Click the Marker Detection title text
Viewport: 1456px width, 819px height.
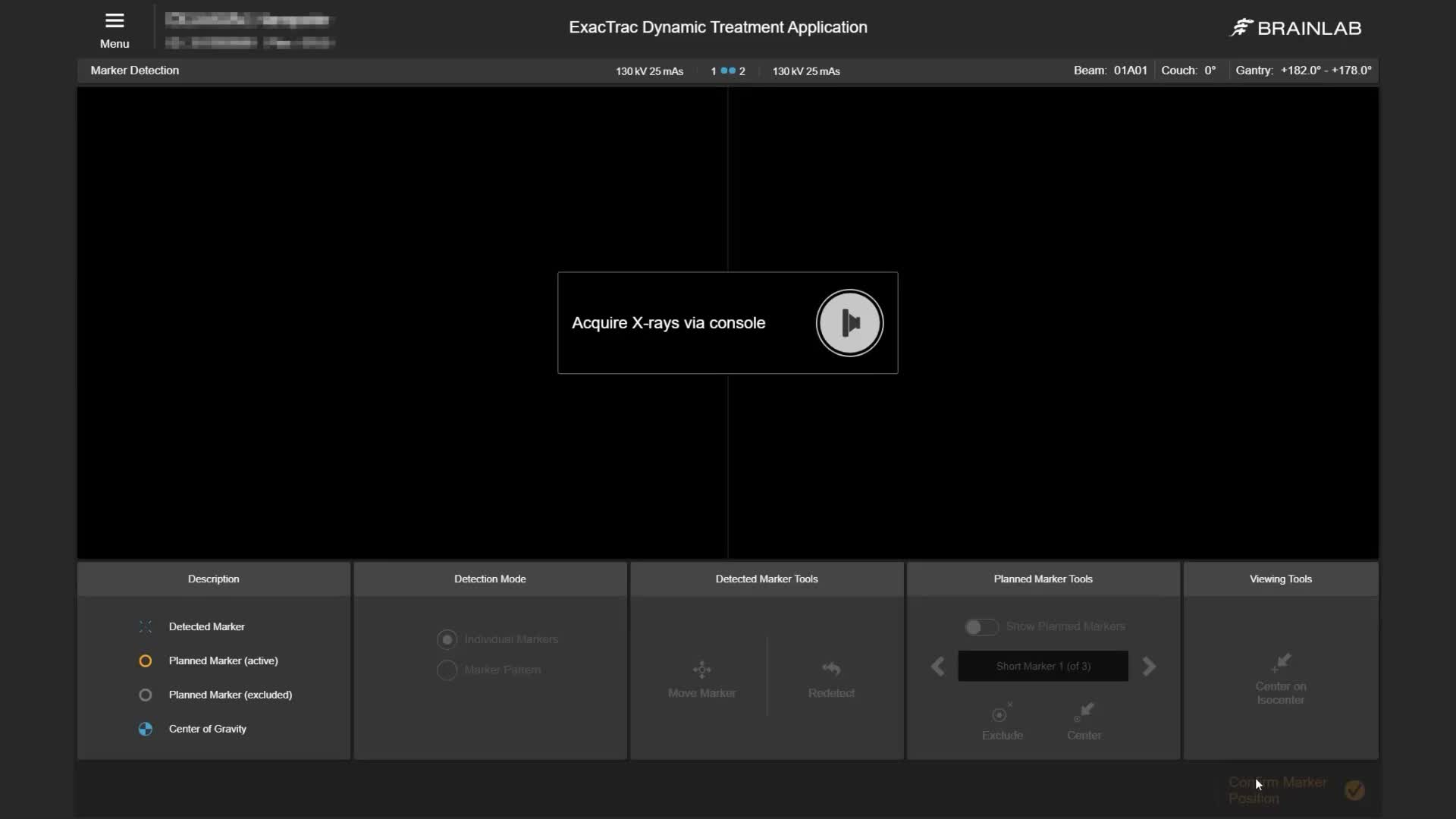pos(135,71)
